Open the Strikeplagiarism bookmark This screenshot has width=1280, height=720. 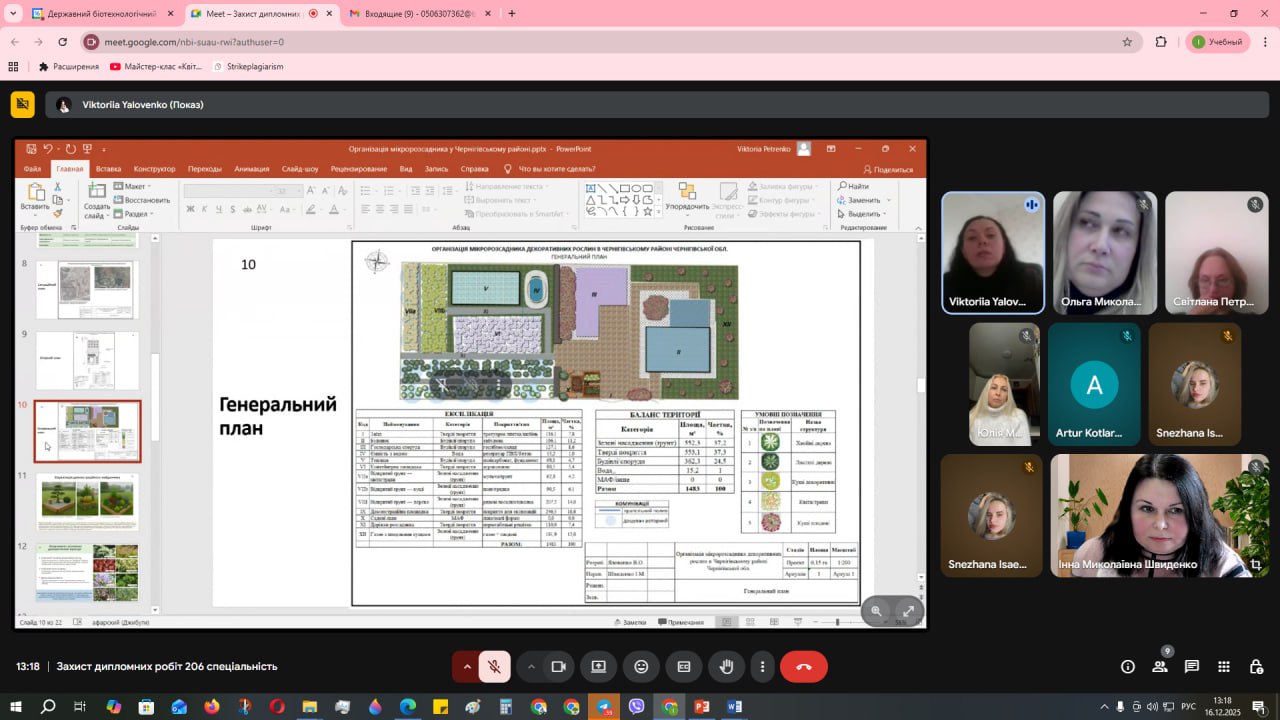(248, 67)
